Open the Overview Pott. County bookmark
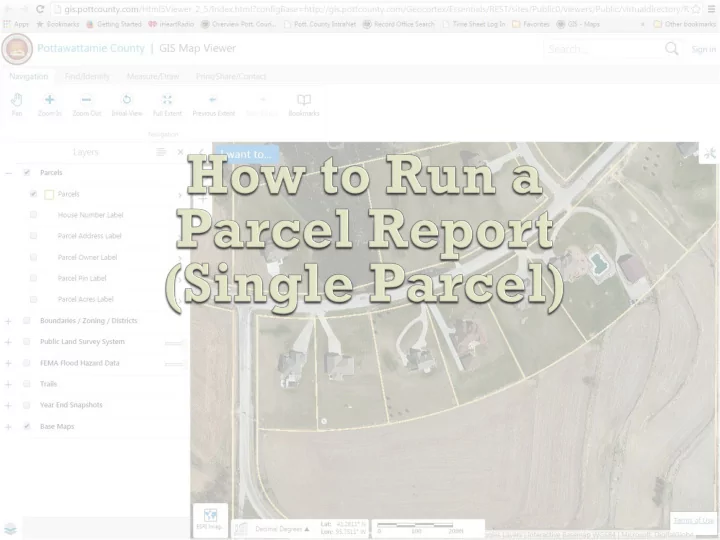Screen dimensions: 720x540 pos(239,24)
